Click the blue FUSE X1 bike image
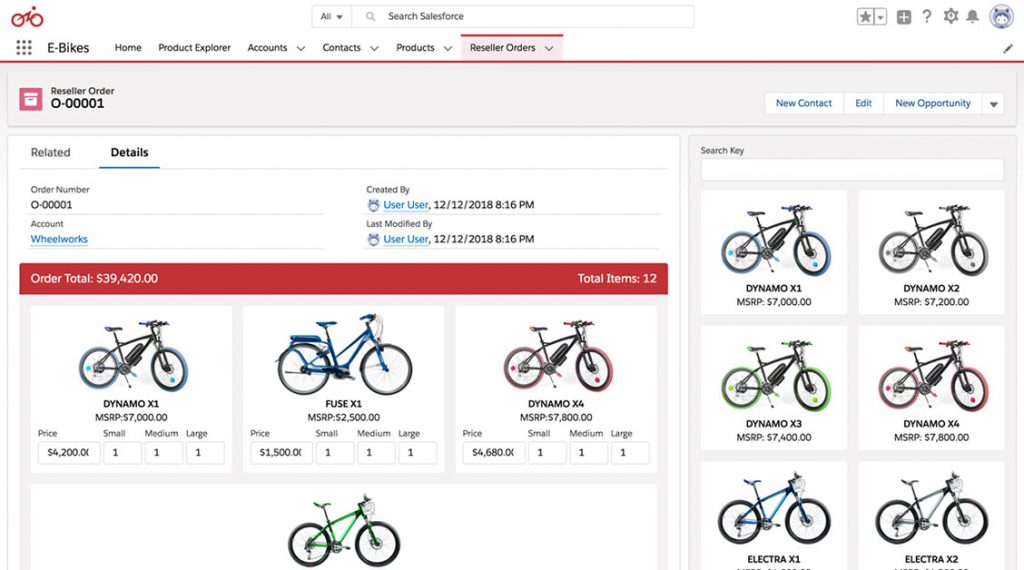 point(344,353)
